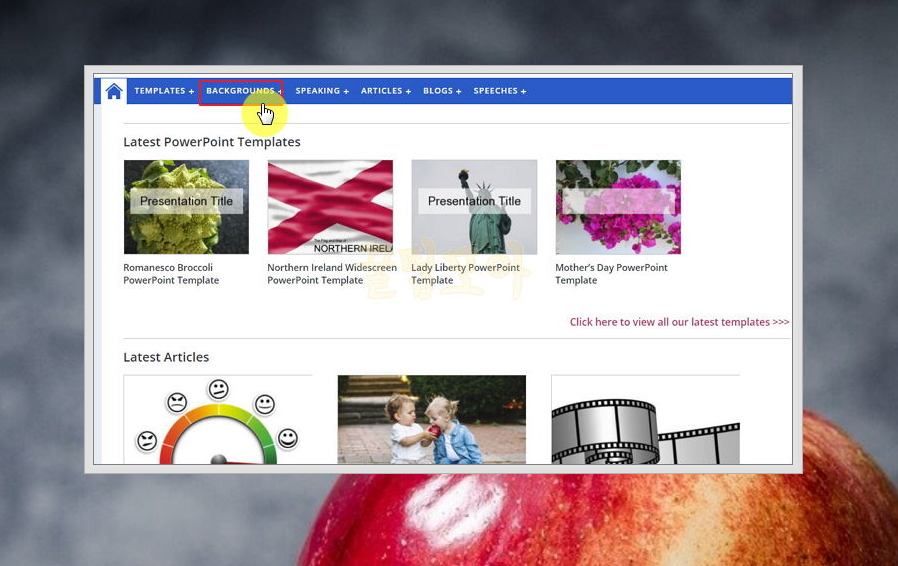This screenshot has width=898, height=566.
Task: Open the Blogs menu
Action: (x=442, y=91)
